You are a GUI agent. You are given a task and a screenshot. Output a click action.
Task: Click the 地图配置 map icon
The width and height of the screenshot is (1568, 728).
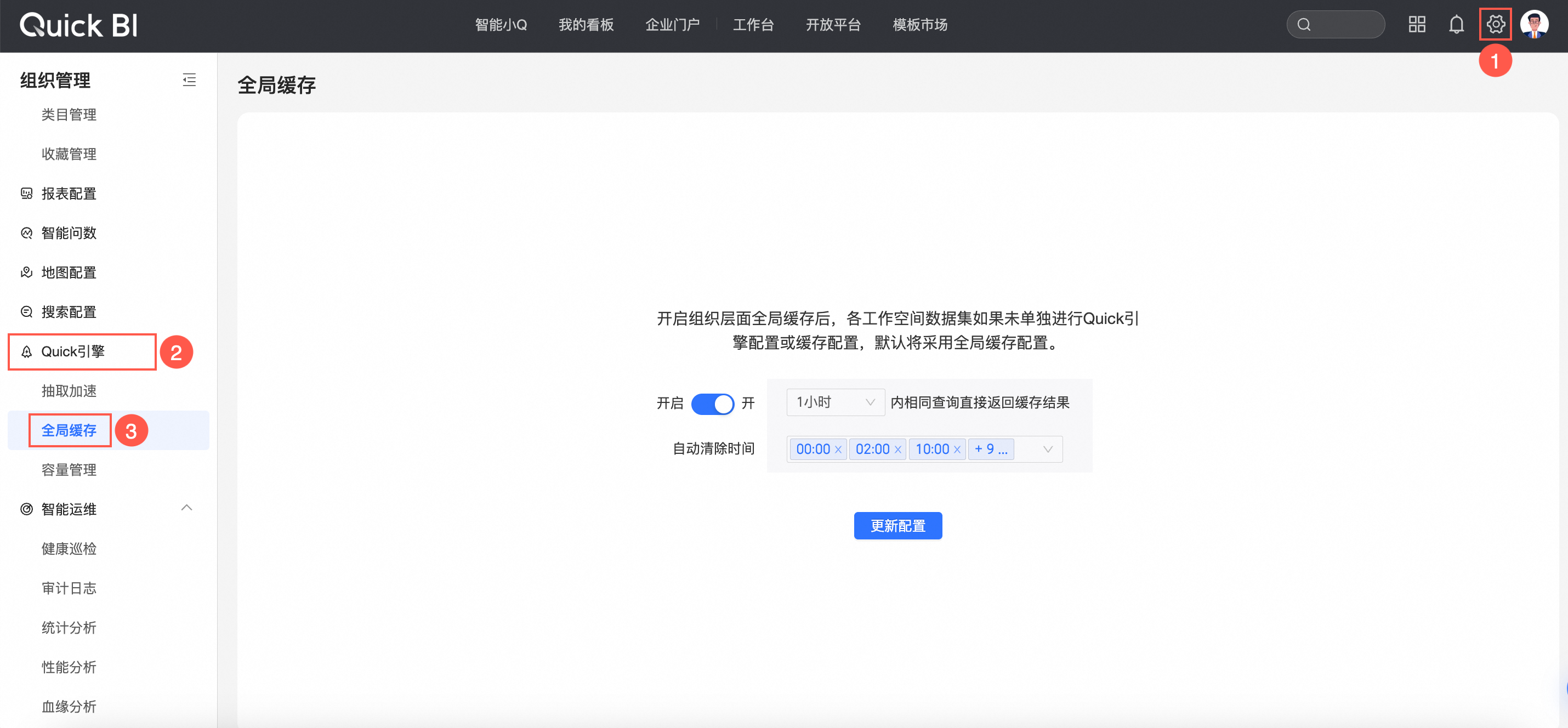click(x=27, y=272)
